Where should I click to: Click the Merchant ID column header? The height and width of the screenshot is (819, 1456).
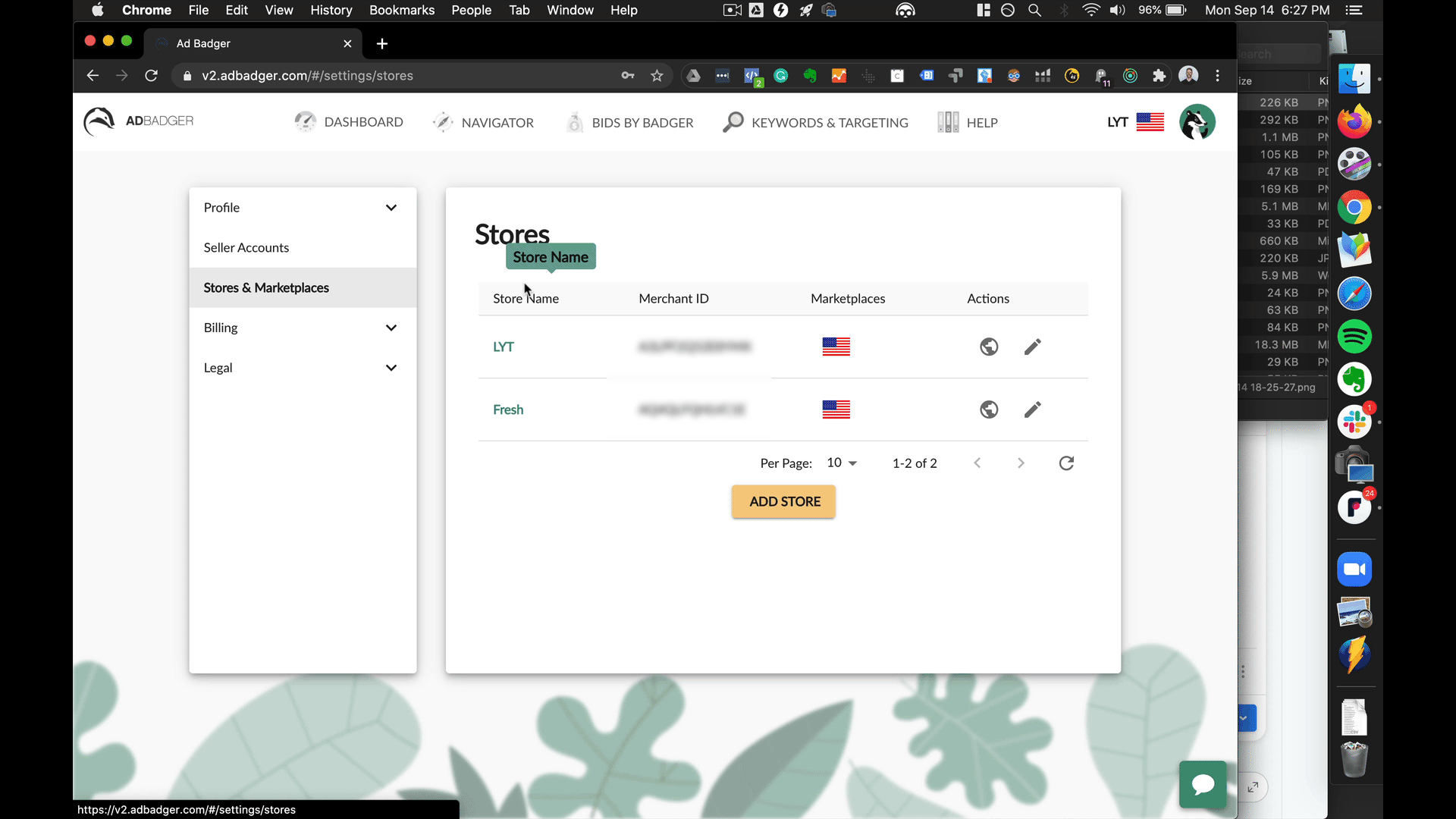click(673, 299)
